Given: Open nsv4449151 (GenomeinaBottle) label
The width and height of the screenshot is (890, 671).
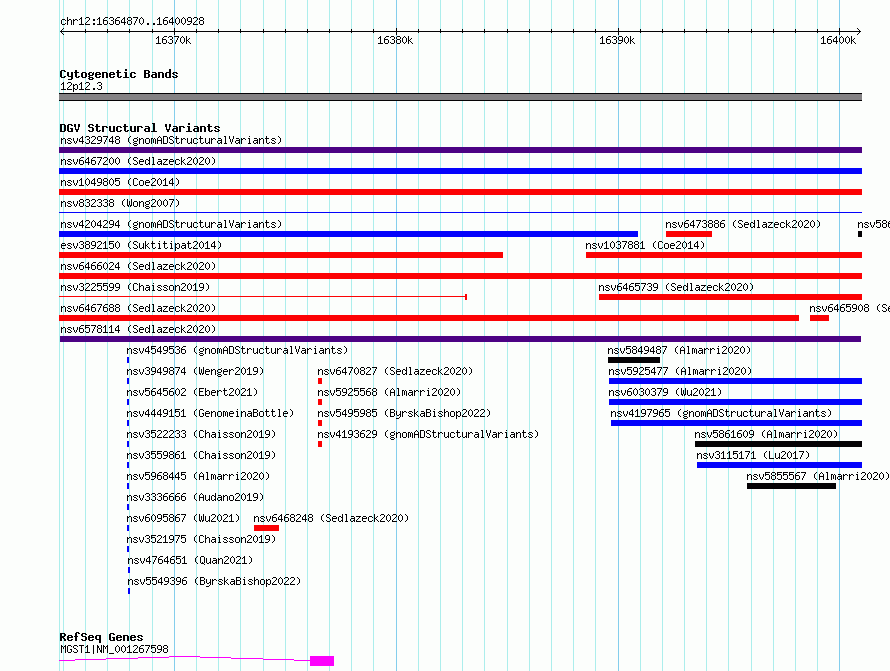Looking at the screenshot, I should pos(210,413).
